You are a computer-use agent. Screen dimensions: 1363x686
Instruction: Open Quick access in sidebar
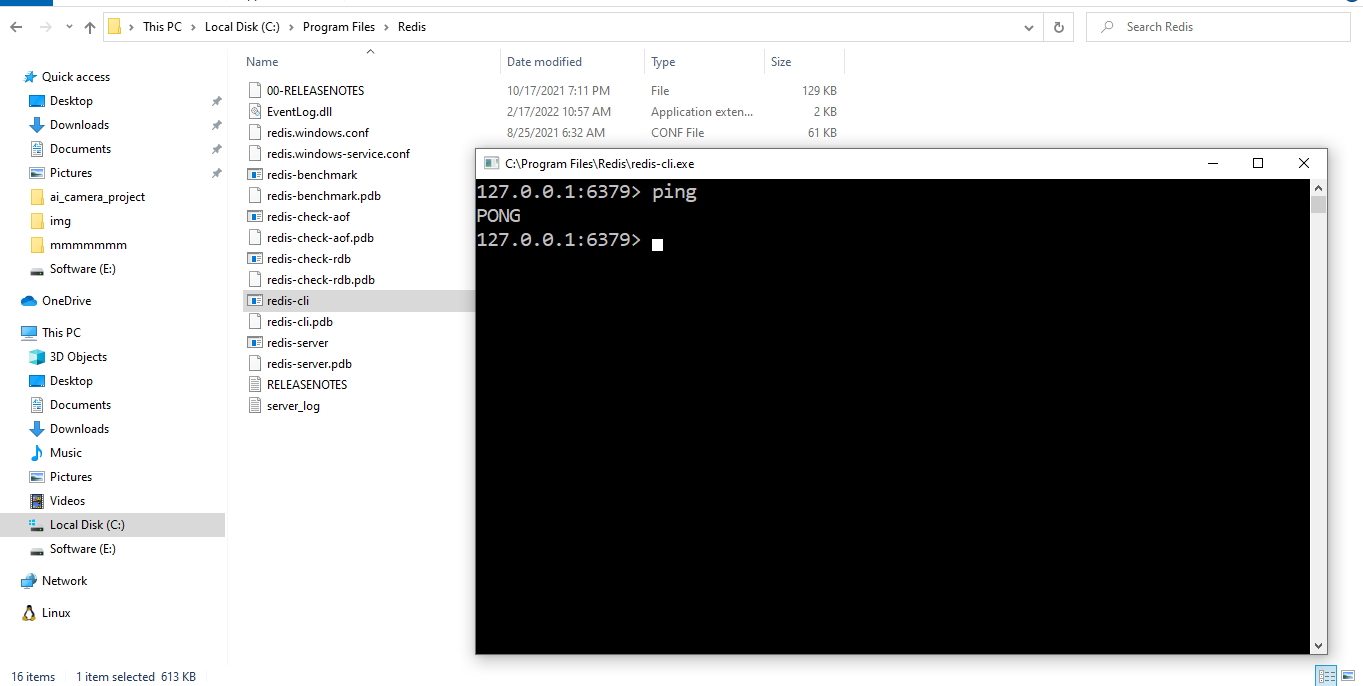click(76, 77)
